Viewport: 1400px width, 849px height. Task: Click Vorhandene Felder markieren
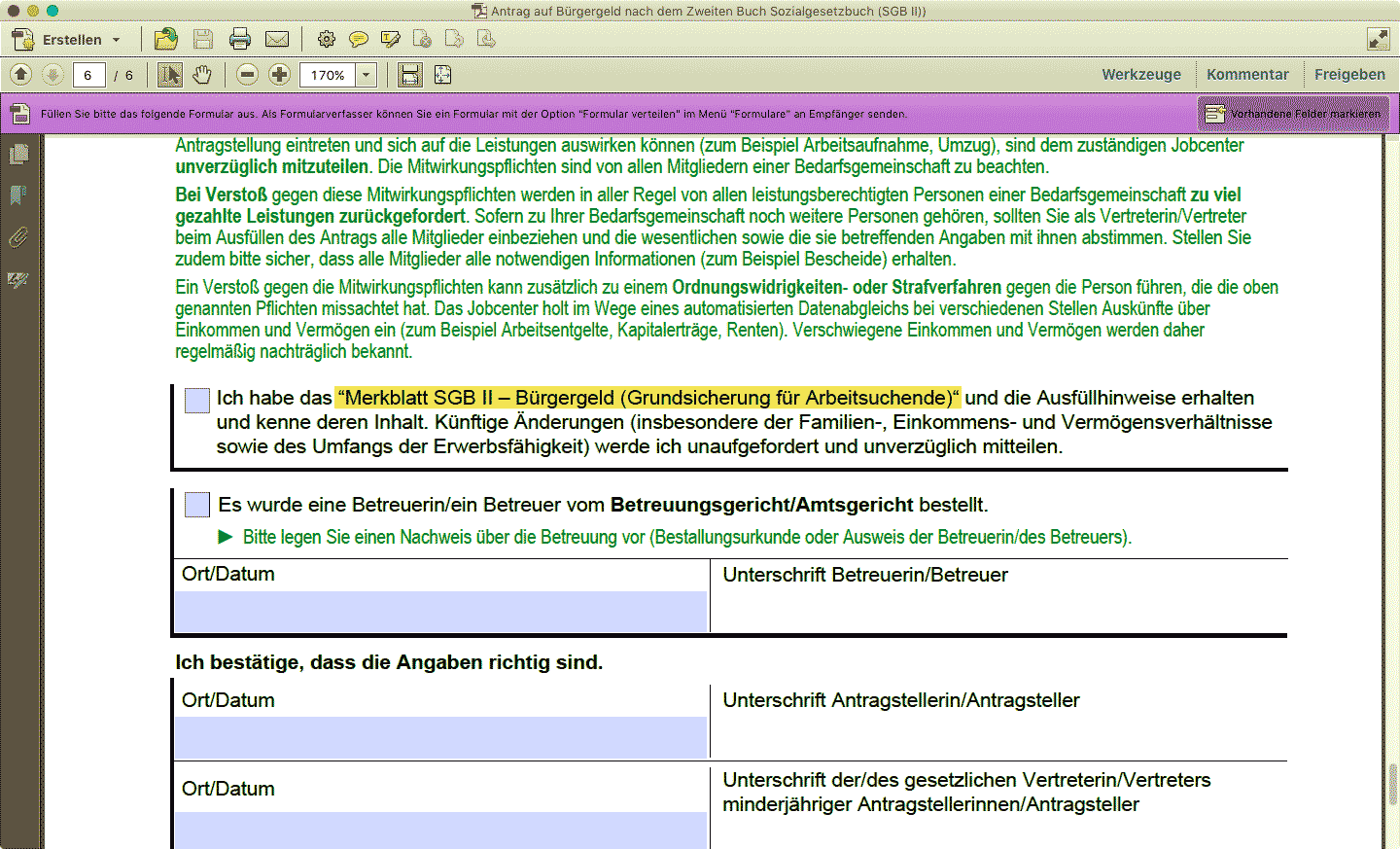[x=1291, y=113]
